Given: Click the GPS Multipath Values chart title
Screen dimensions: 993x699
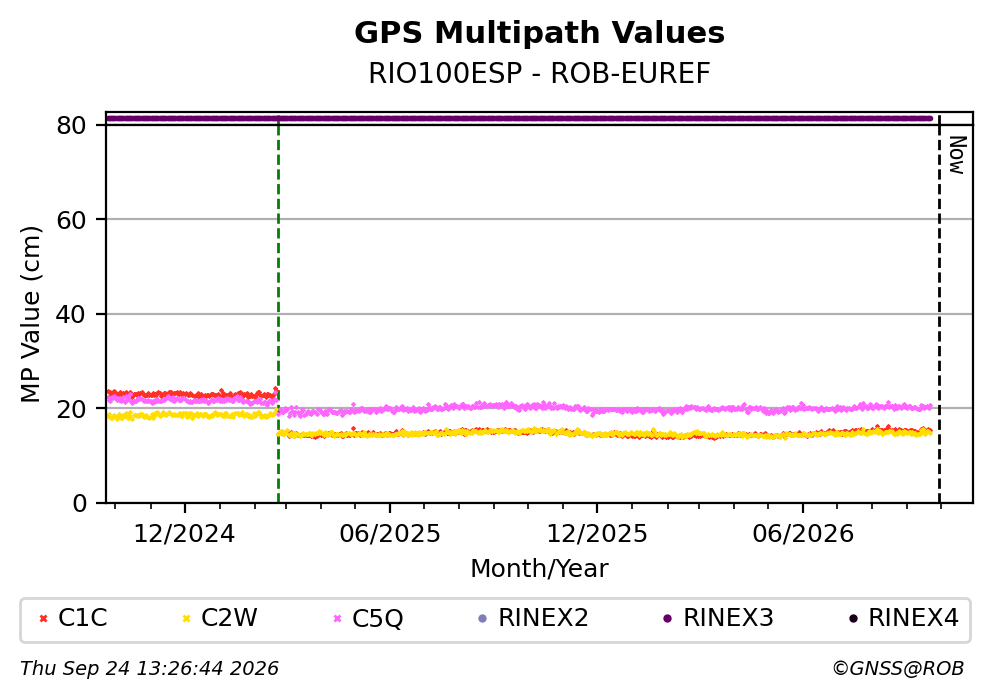Looking at the screenshot, I should click(540, 32).
